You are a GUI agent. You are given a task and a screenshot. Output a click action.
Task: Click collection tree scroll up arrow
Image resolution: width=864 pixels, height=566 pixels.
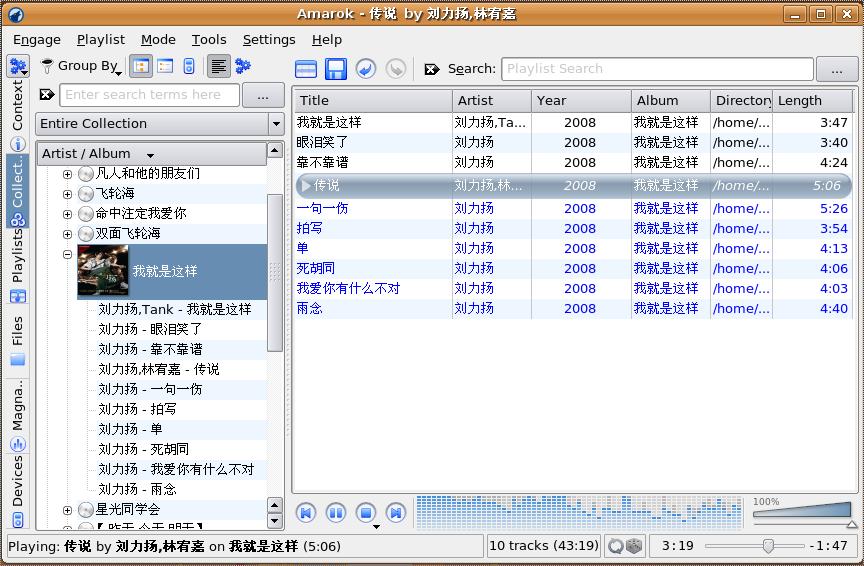274,150
